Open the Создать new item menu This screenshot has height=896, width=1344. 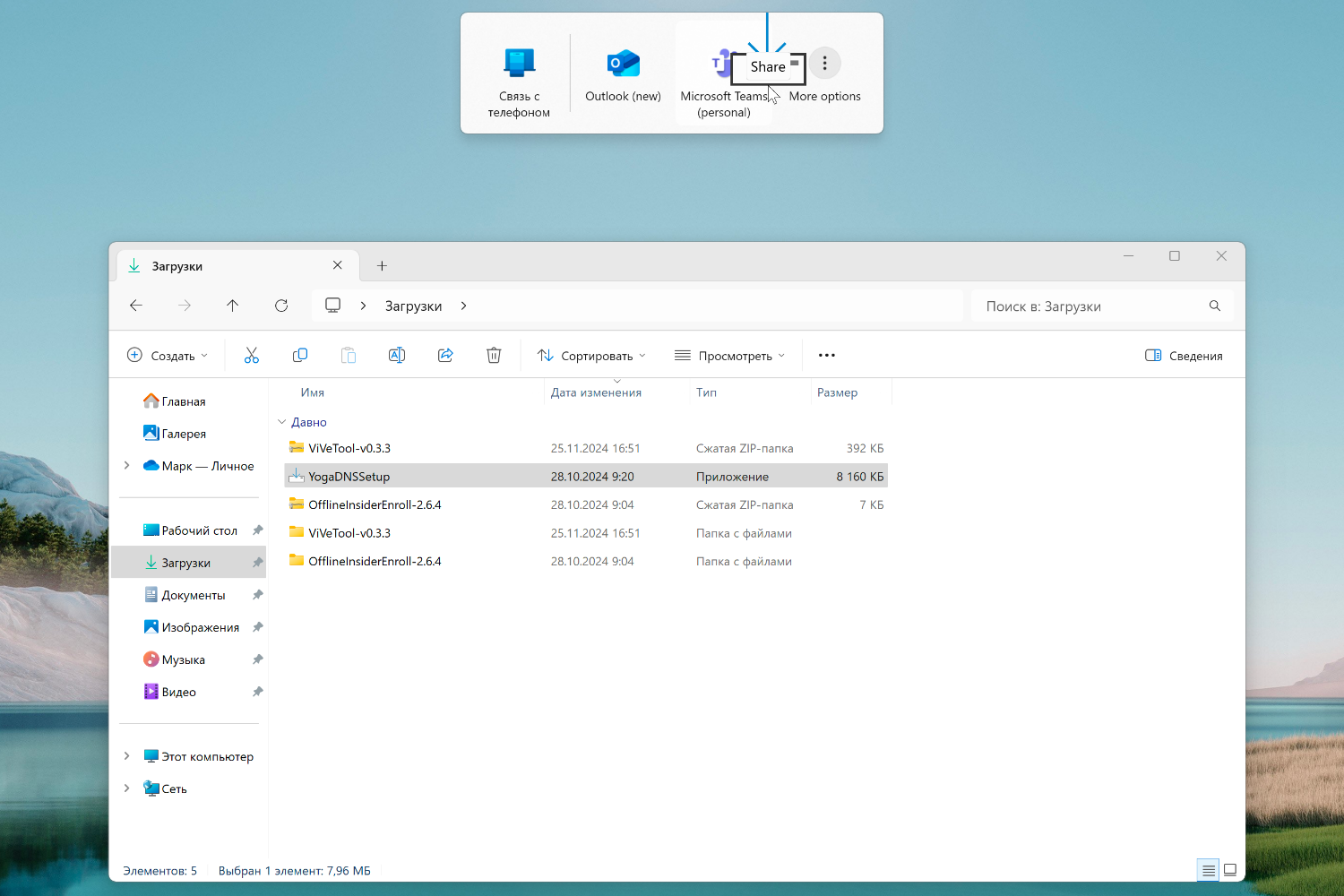click(168, 356)
